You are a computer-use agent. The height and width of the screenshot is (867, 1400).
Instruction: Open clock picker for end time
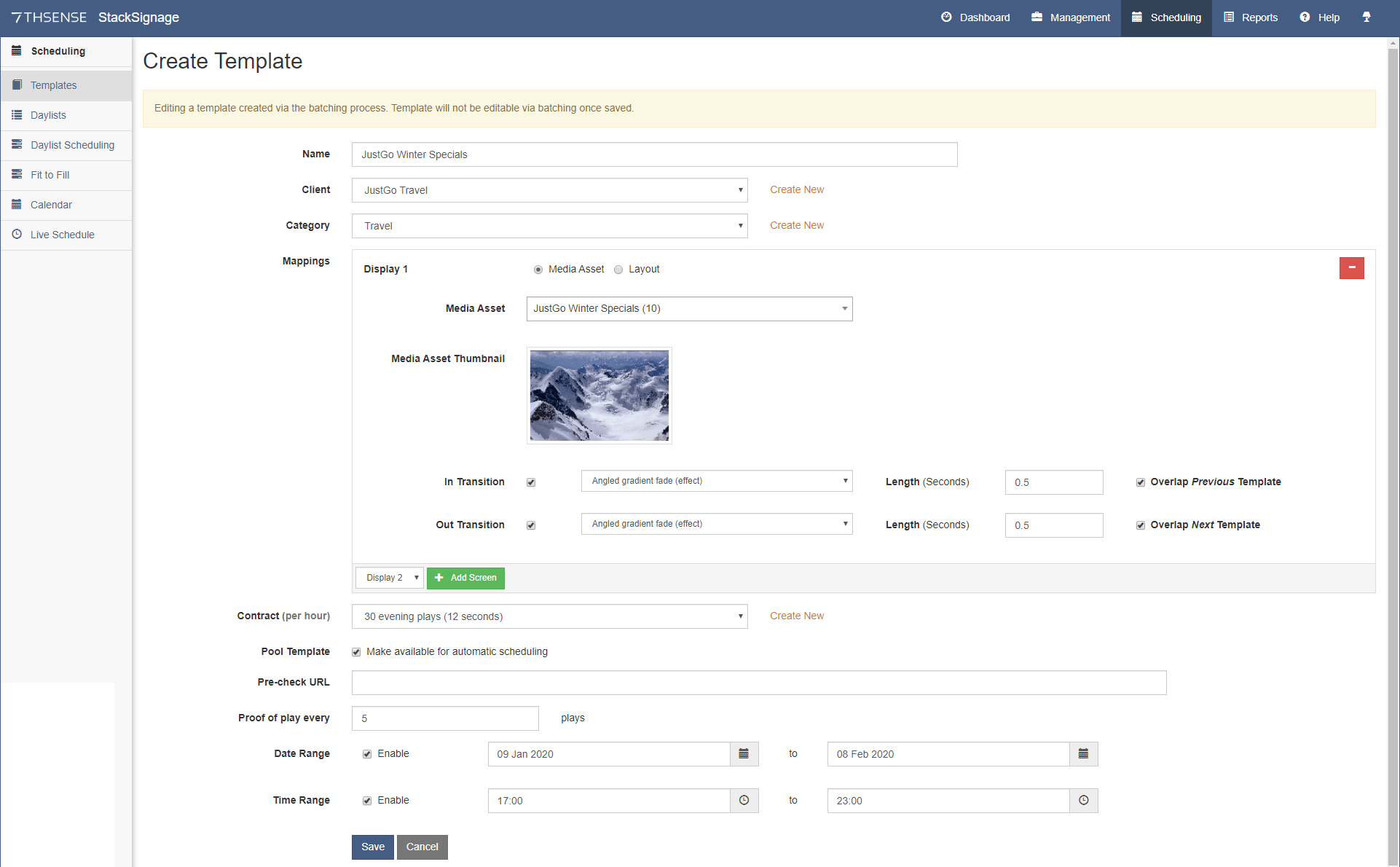[x=1083, y=801]
